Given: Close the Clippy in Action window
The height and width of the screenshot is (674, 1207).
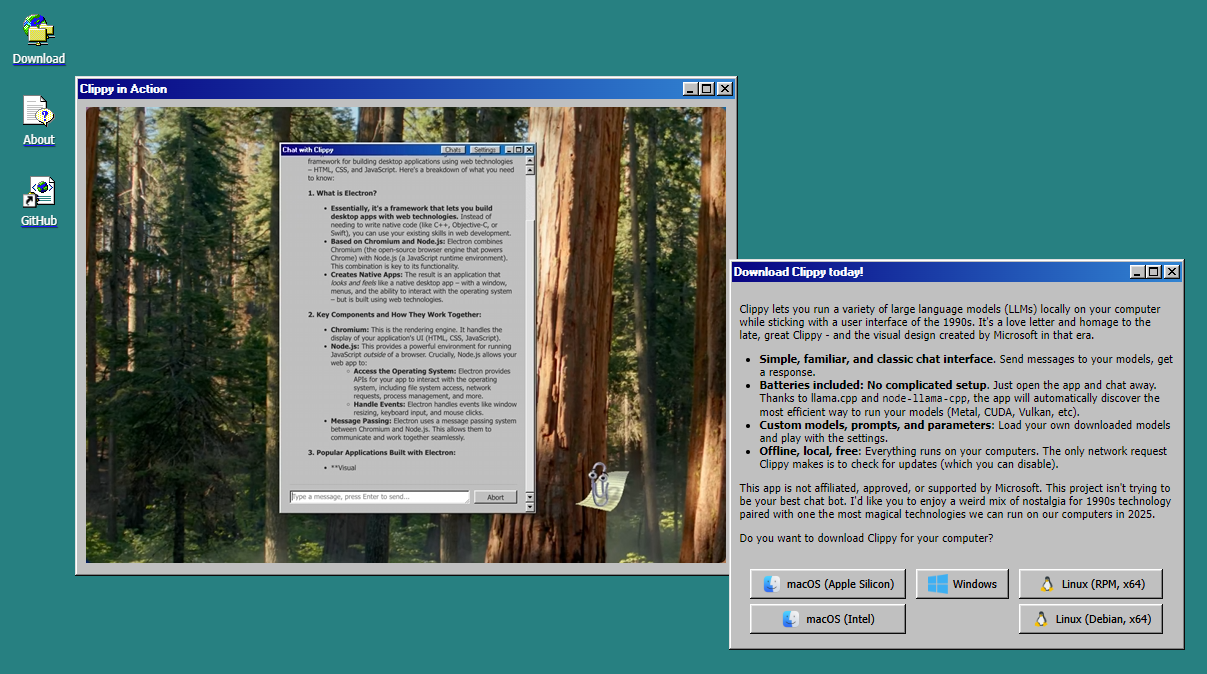Looking at the screenshot, I should tap(725, 89).
